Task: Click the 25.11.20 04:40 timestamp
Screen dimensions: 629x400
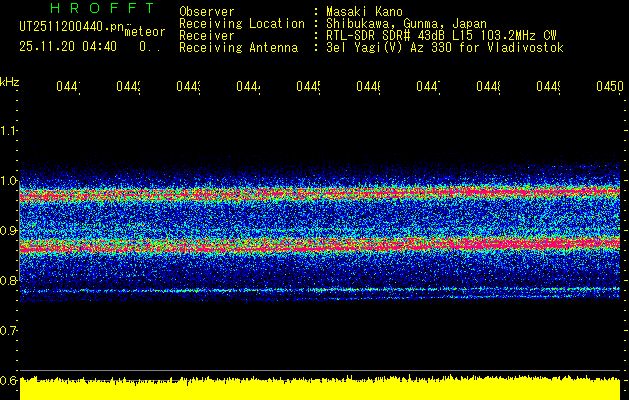Action: click(x=68, y=46)
